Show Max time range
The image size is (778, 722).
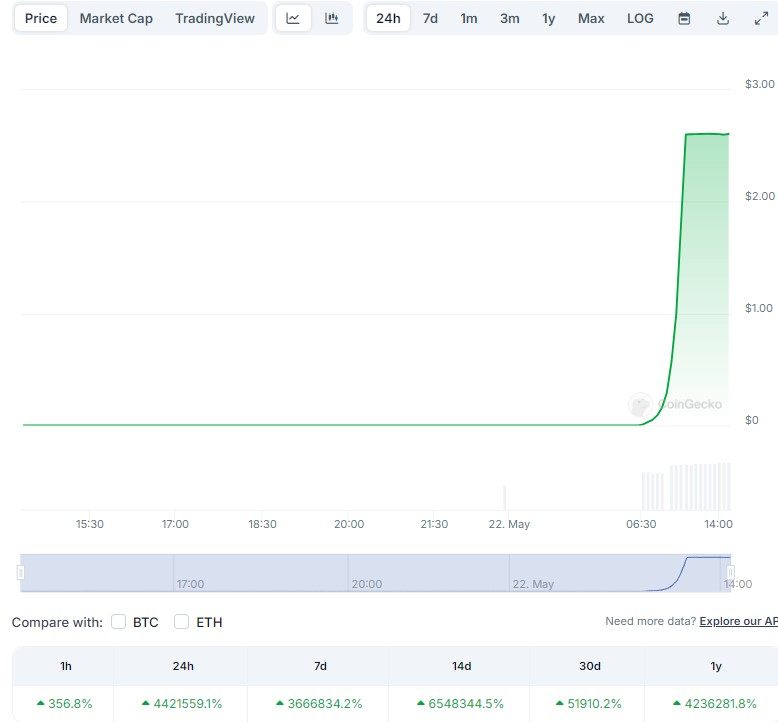(x=591, y=18)
